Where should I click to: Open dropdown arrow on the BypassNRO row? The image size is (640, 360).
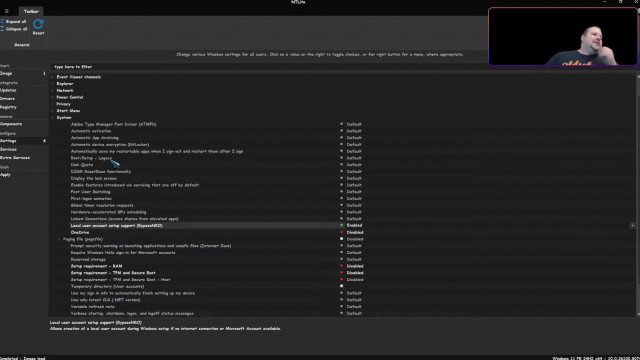point(632,225)
